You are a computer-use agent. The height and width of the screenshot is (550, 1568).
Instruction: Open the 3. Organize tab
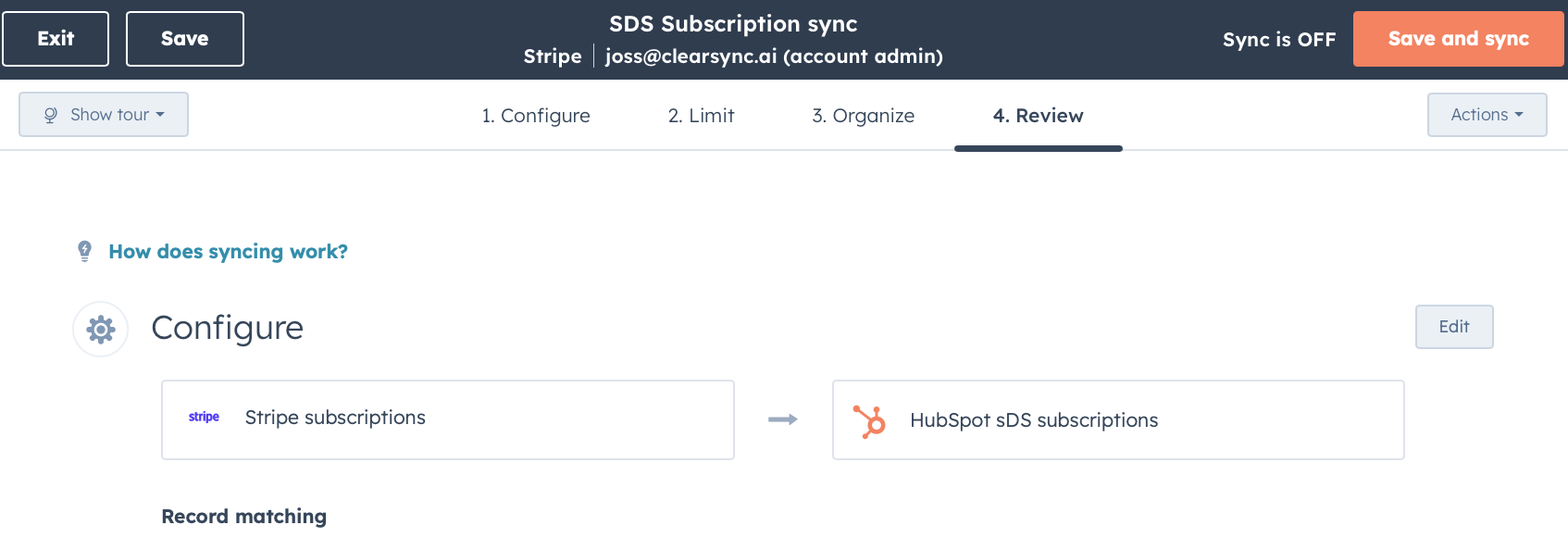coord(863,116)
